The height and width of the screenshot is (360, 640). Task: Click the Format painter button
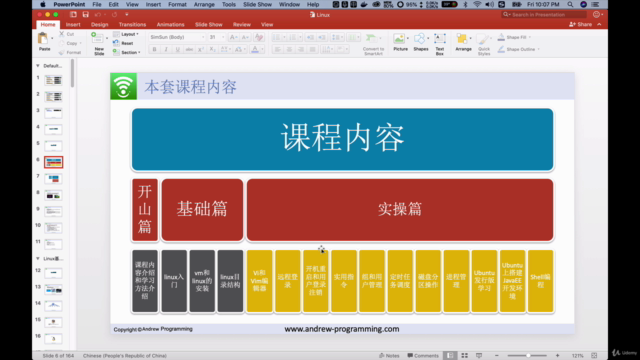point(70,52)
